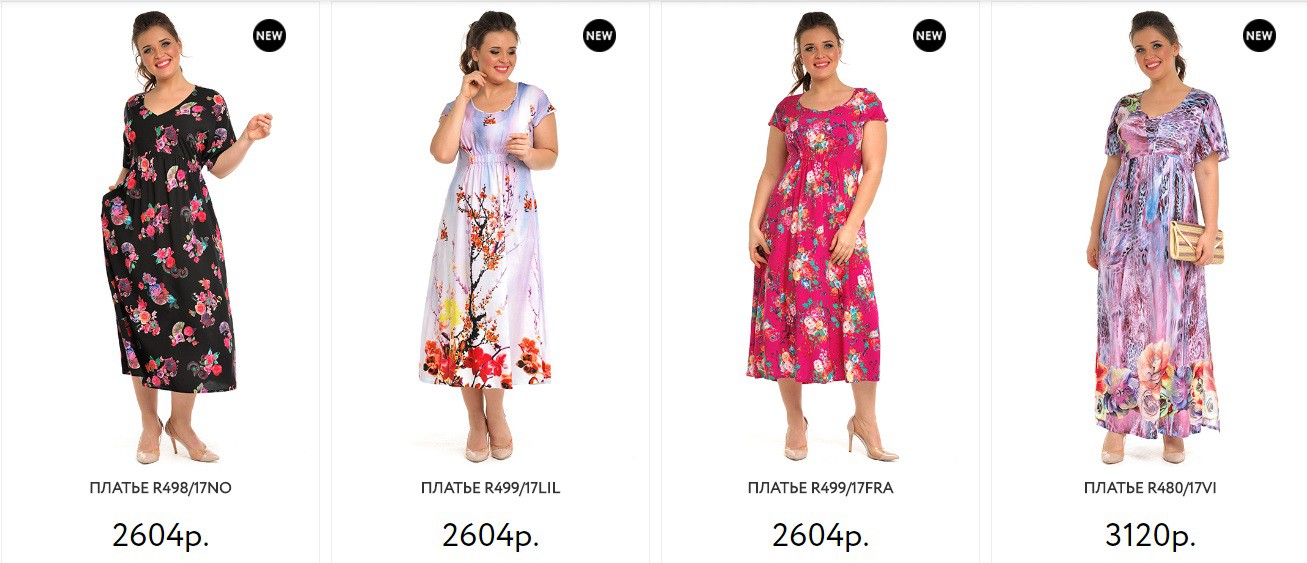Click NEW badge on R480/17VI dress
The image size is (1307, 563).
tap(1259, 36)
